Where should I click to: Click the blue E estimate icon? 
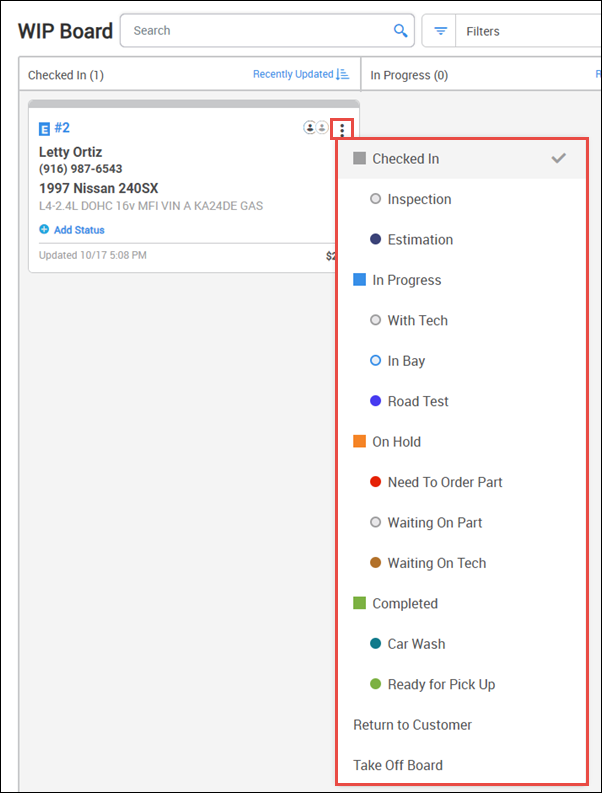[x=44, y=129]
